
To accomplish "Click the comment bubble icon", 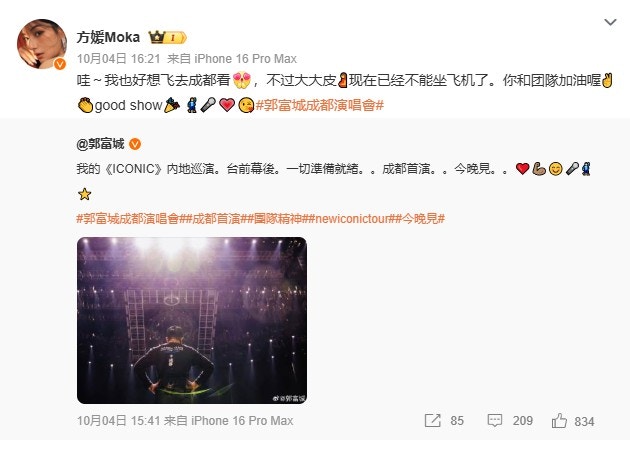I will (x=495, y=421).
